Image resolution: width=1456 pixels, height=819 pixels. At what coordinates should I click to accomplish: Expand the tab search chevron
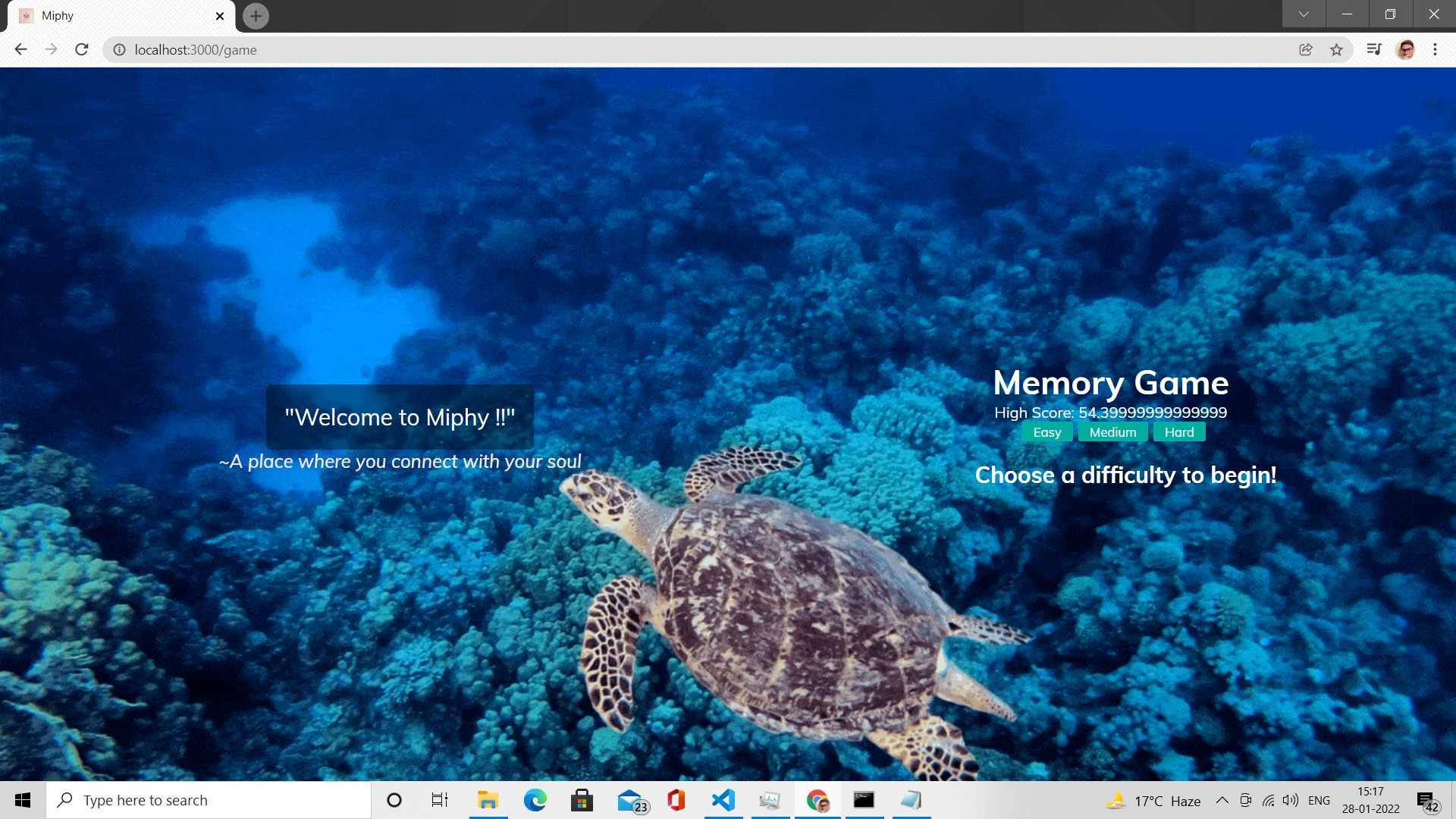pos(1304,14)
